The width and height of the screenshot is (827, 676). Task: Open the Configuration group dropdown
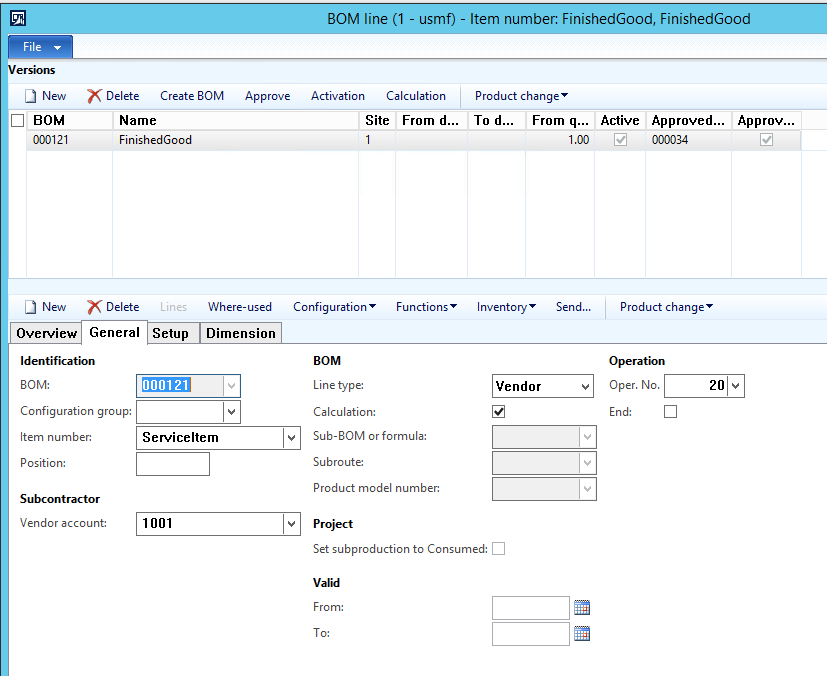(232, 412)
